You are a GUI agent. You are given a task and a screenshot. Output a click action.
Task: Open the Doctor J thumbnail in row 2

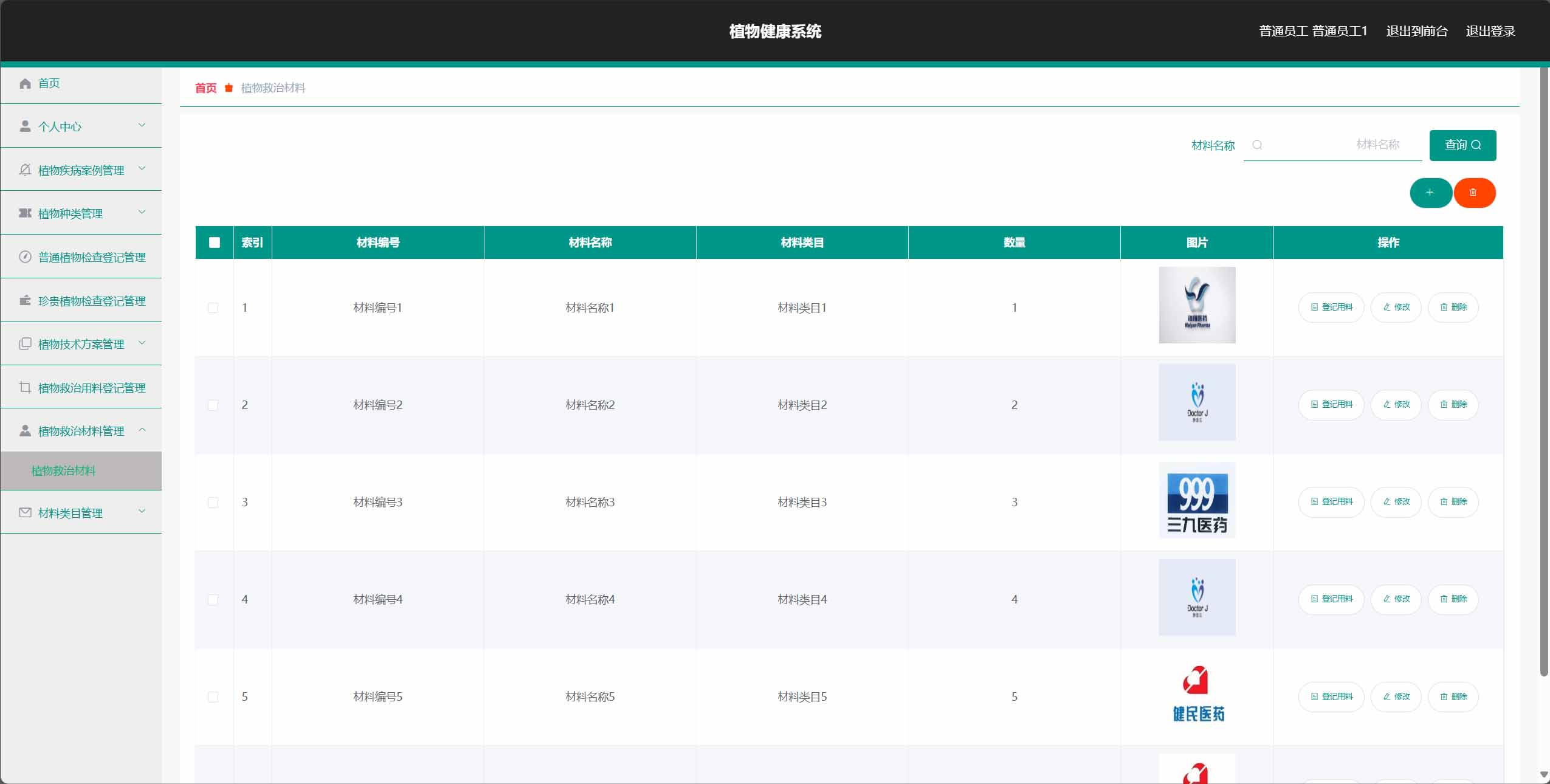pos(1197,402)
